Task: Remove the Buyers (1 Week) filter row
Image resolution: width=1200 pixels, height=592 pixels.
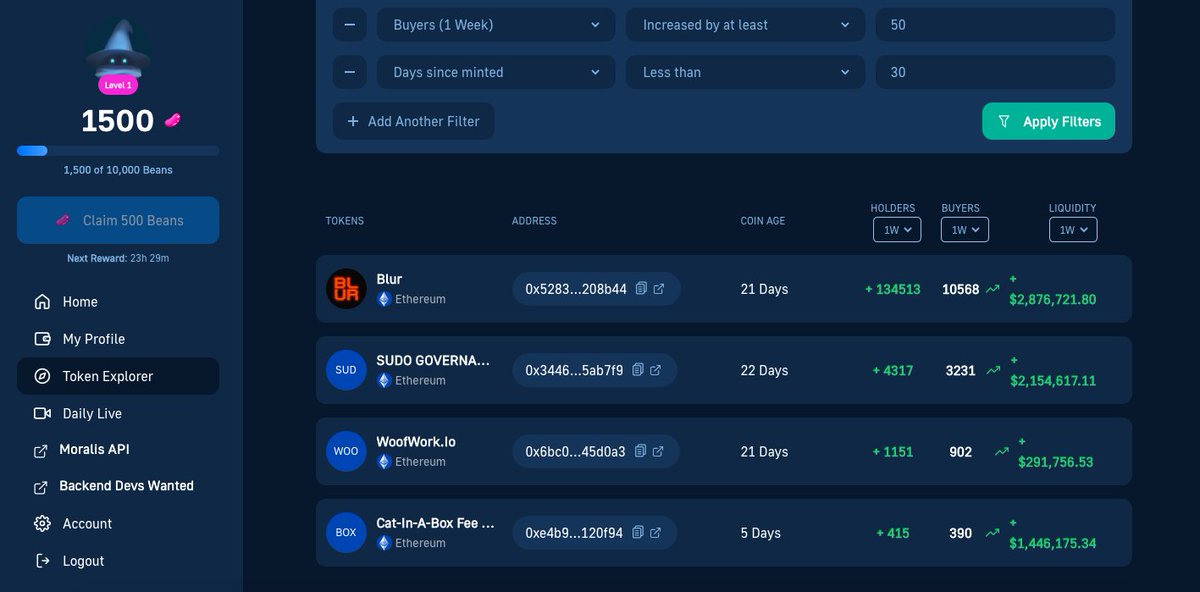Action: tap(349, 24)
